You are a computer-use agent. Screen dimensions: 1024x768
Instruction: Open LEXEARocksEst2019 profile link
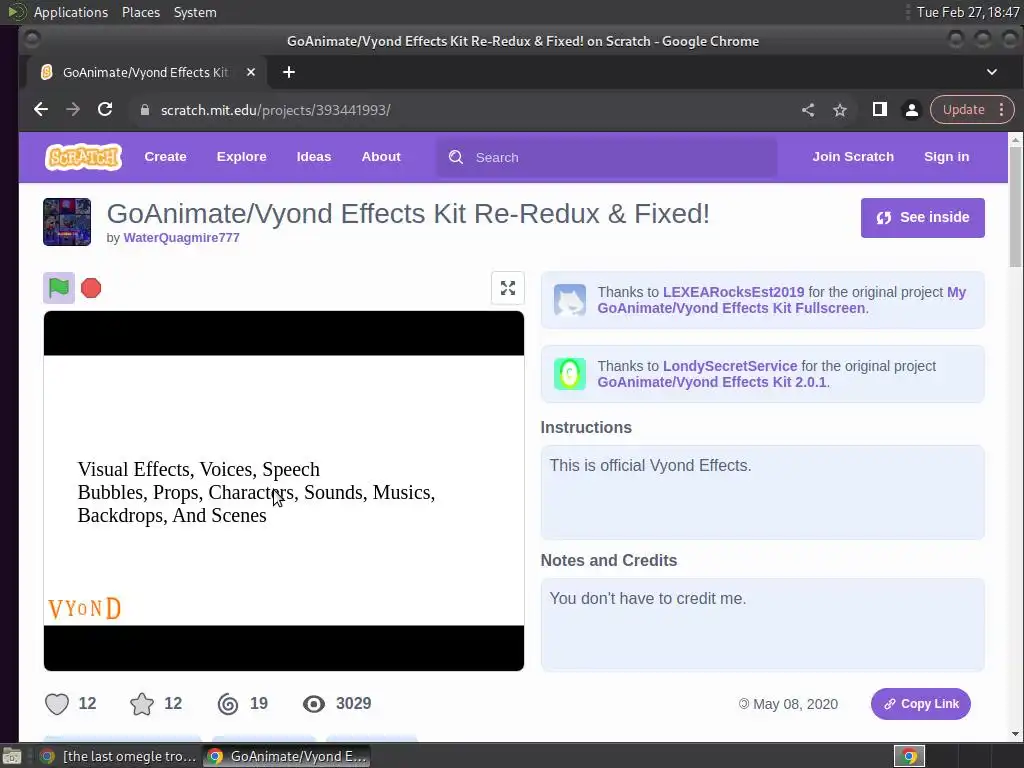pos(733,292)
